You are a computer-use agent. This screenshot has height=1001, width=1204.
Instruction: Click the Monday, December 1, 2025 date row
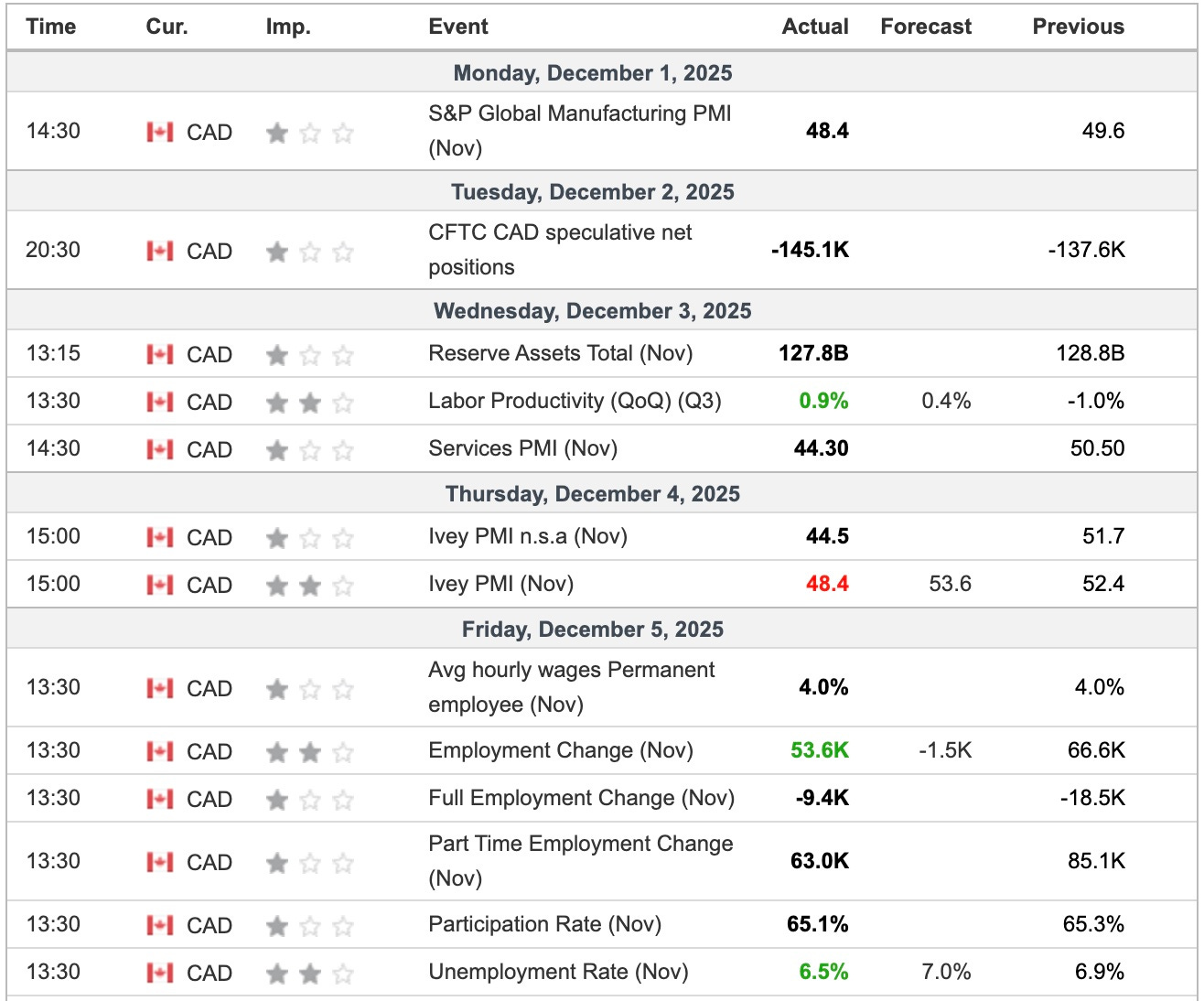pyautogui.click(x=601, y=72)
